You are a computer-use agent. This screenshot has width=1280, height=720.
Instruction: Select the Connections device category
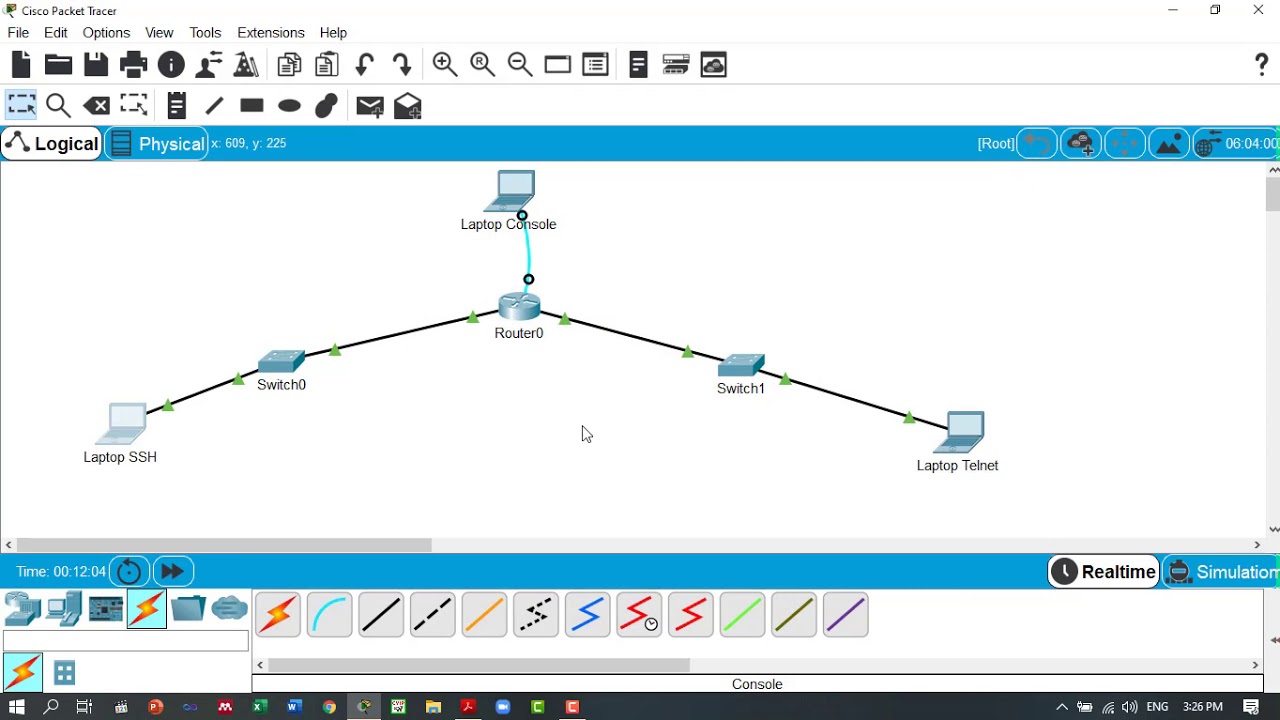[x=146, y=609]
